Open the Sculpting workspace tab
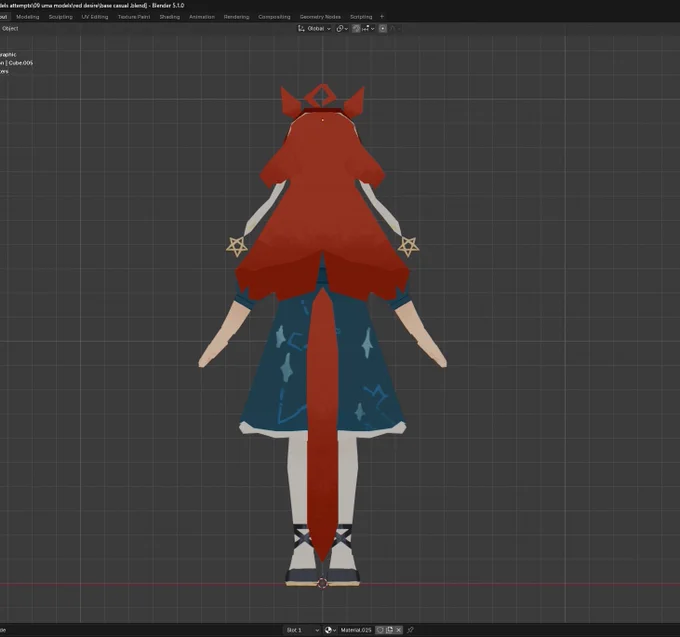The height and width of the screenshot is (637, 680). coord(60,17)
